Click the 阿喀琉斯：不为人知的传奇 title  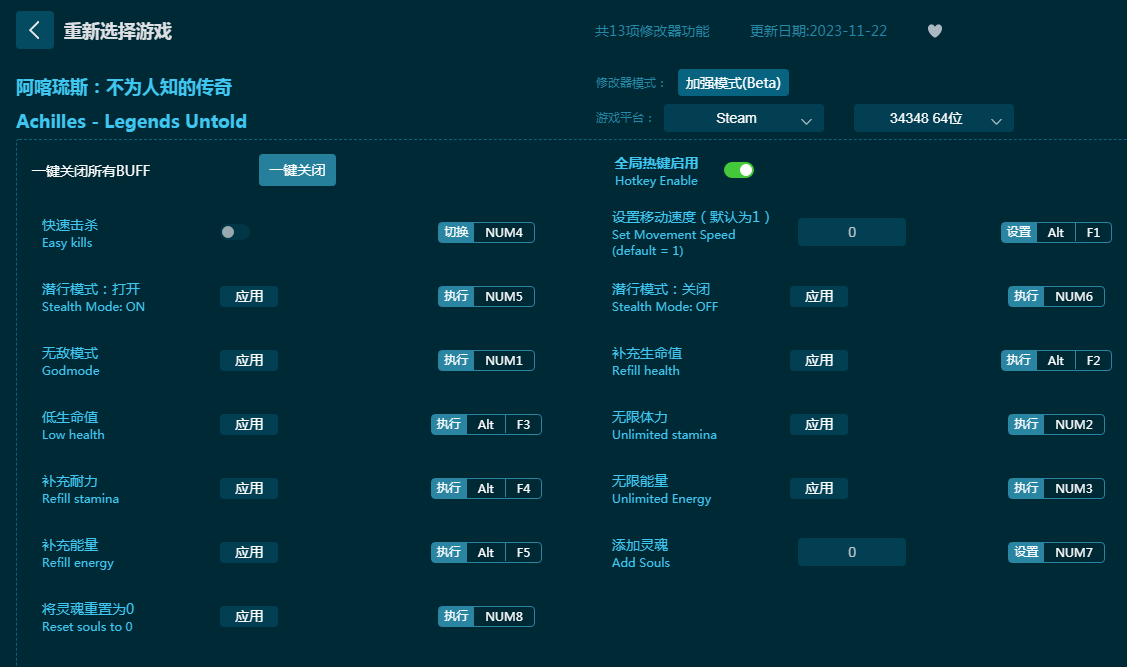pyautogui.click(x=124, y=88)
